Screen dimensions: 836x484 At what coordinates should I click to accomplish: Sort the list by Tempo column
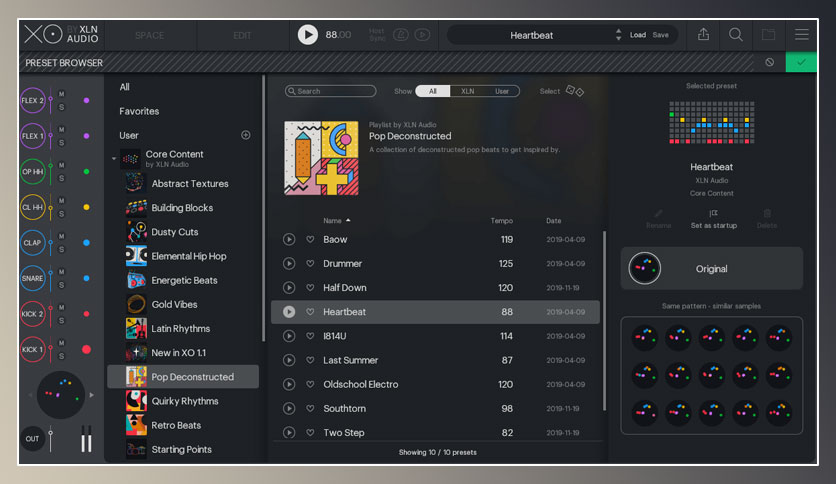(502, 221)
